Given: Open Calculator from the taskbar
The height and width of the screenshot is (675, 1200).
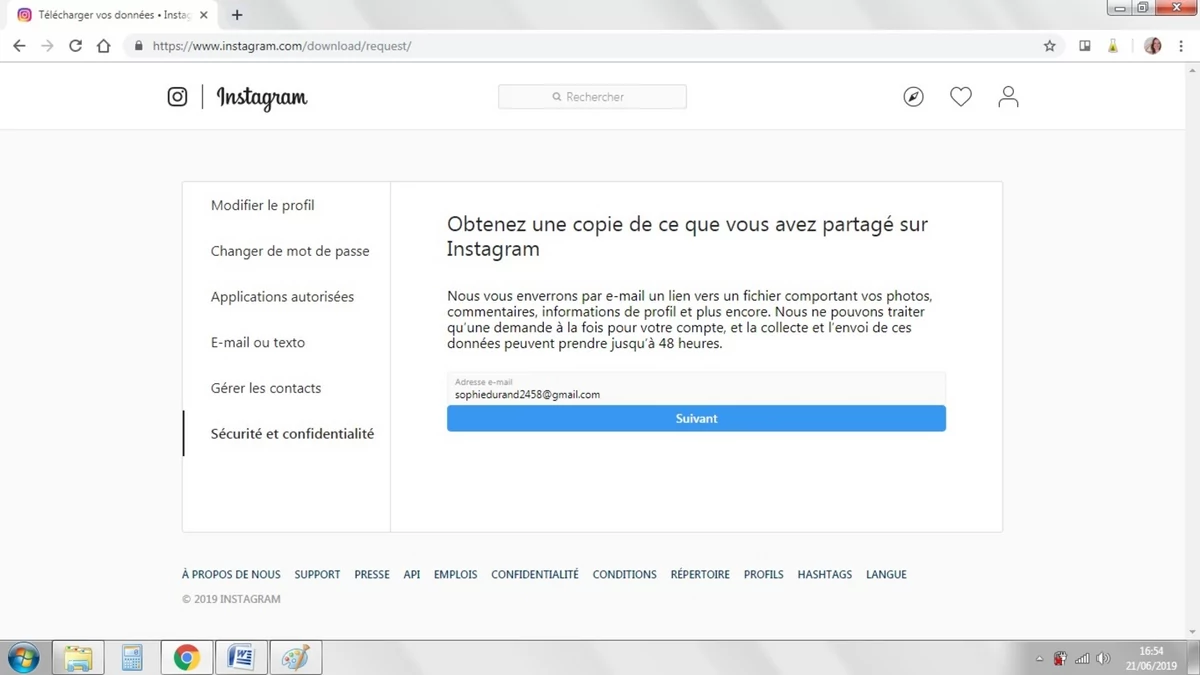Looking at the screenshot, I should (132, 657).
